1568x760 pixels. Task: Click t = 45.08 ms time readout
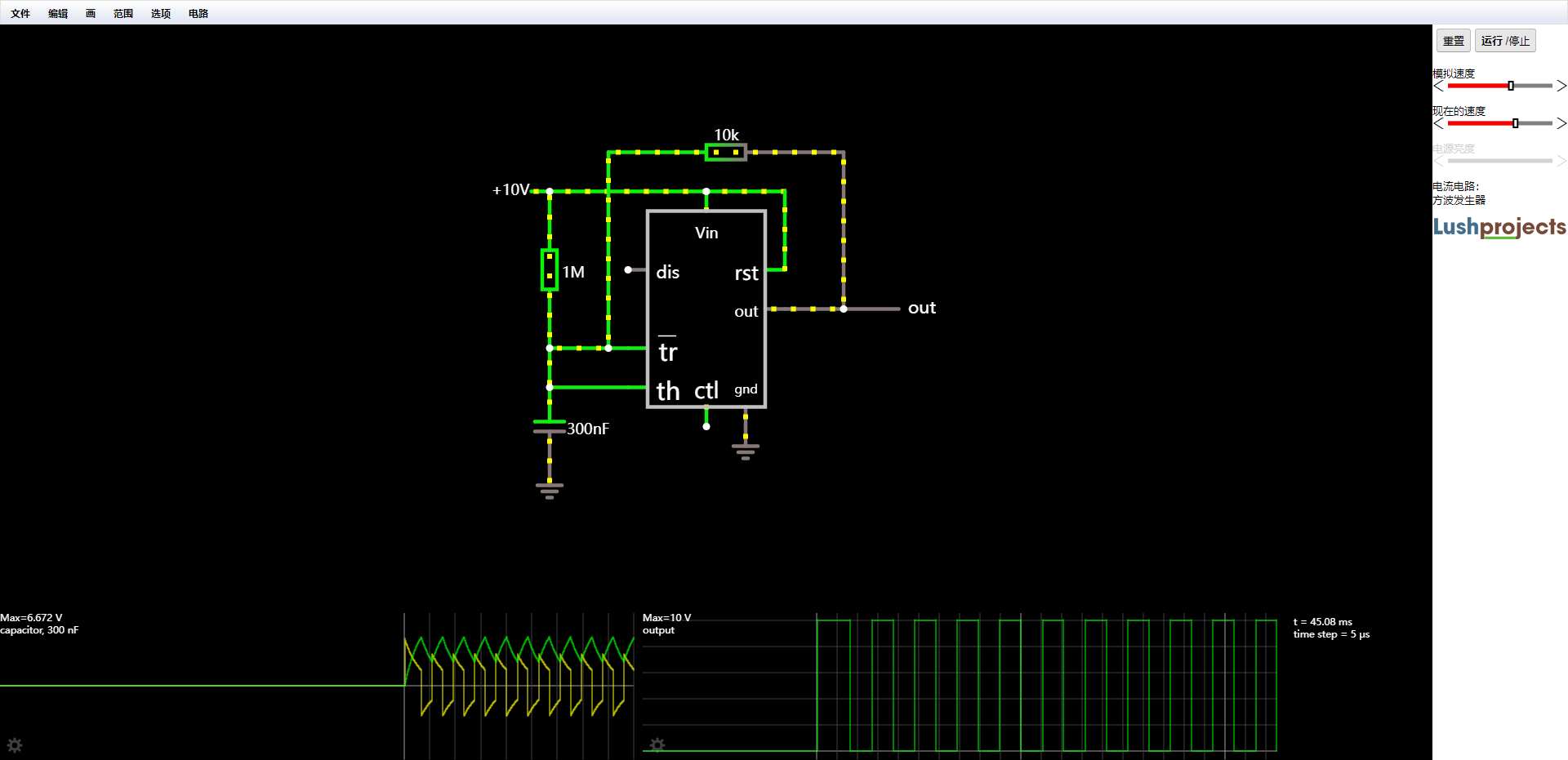(1323, 622)
